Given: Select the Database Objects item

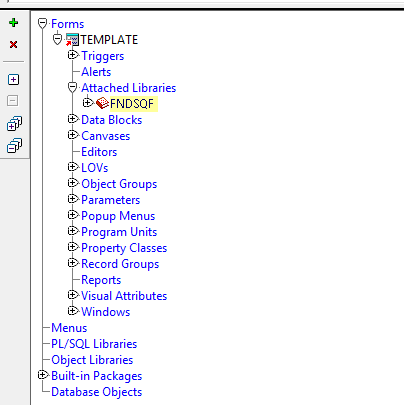Looking at the screenshot, I should 97,392.
